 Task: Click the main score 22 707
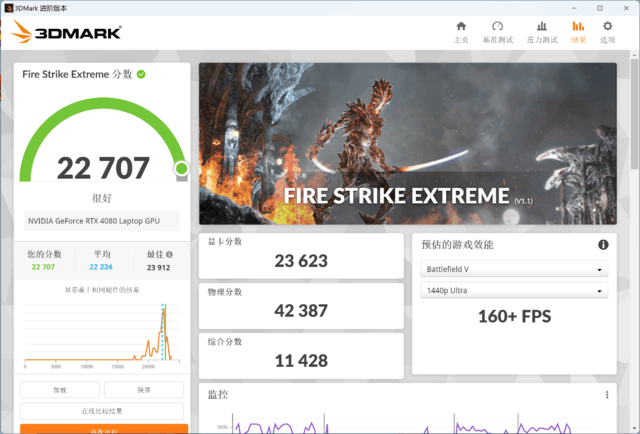103,168
